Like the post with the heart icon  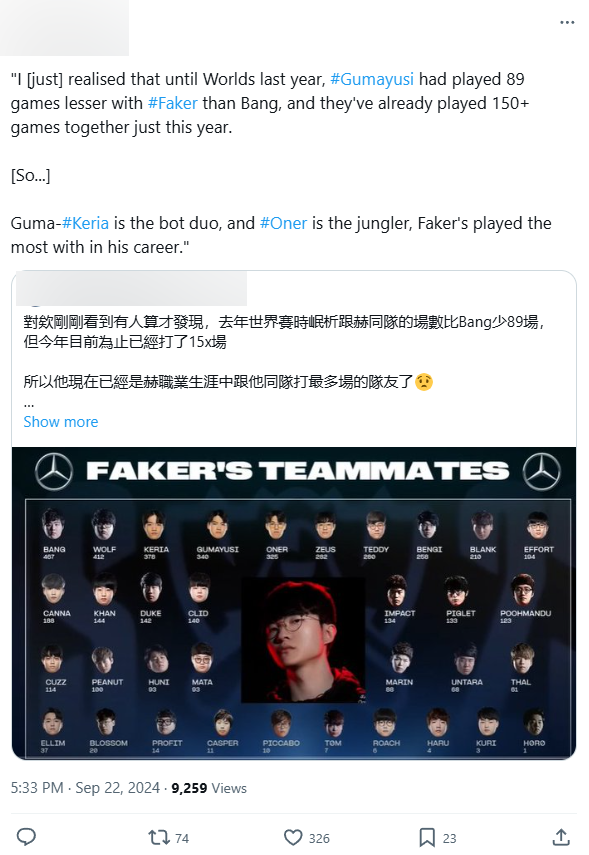click(x=293, y=837)
